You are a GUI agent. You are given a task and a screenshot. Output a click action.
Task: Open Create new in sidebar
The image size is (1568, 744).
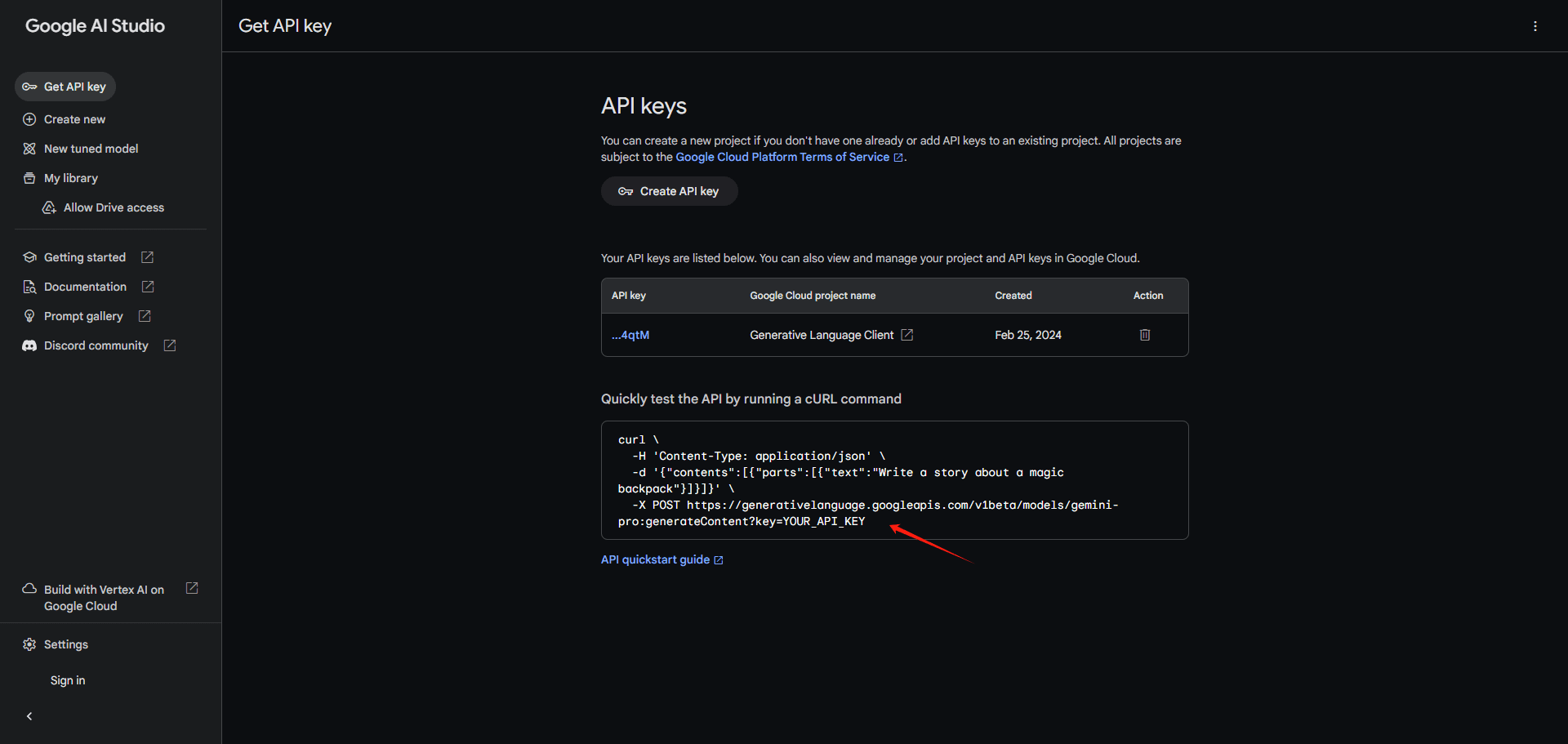(74, 119)
